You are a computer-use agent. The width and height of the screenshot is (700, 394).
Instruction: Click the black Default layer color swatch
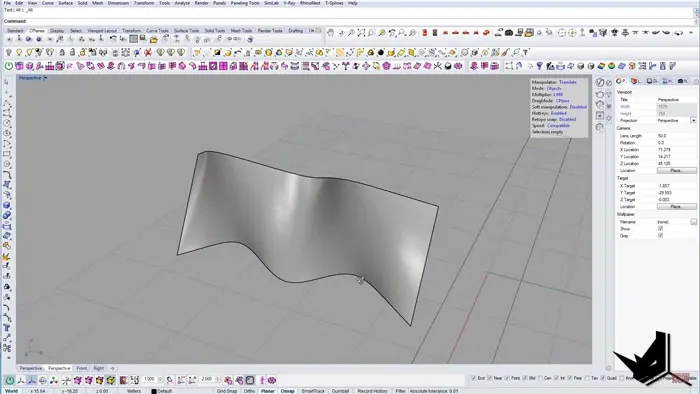click(x=154, y=391)
